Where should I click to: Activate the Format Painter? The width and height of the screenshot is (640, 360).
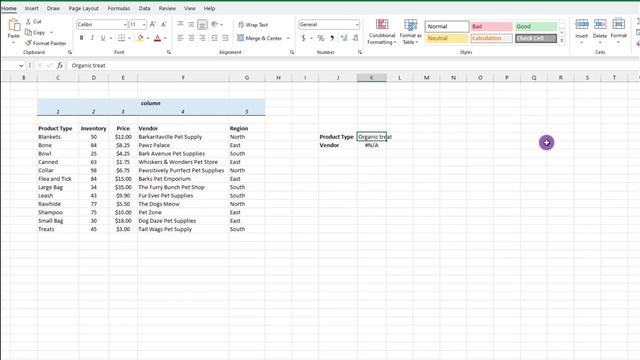click(45, 43)
